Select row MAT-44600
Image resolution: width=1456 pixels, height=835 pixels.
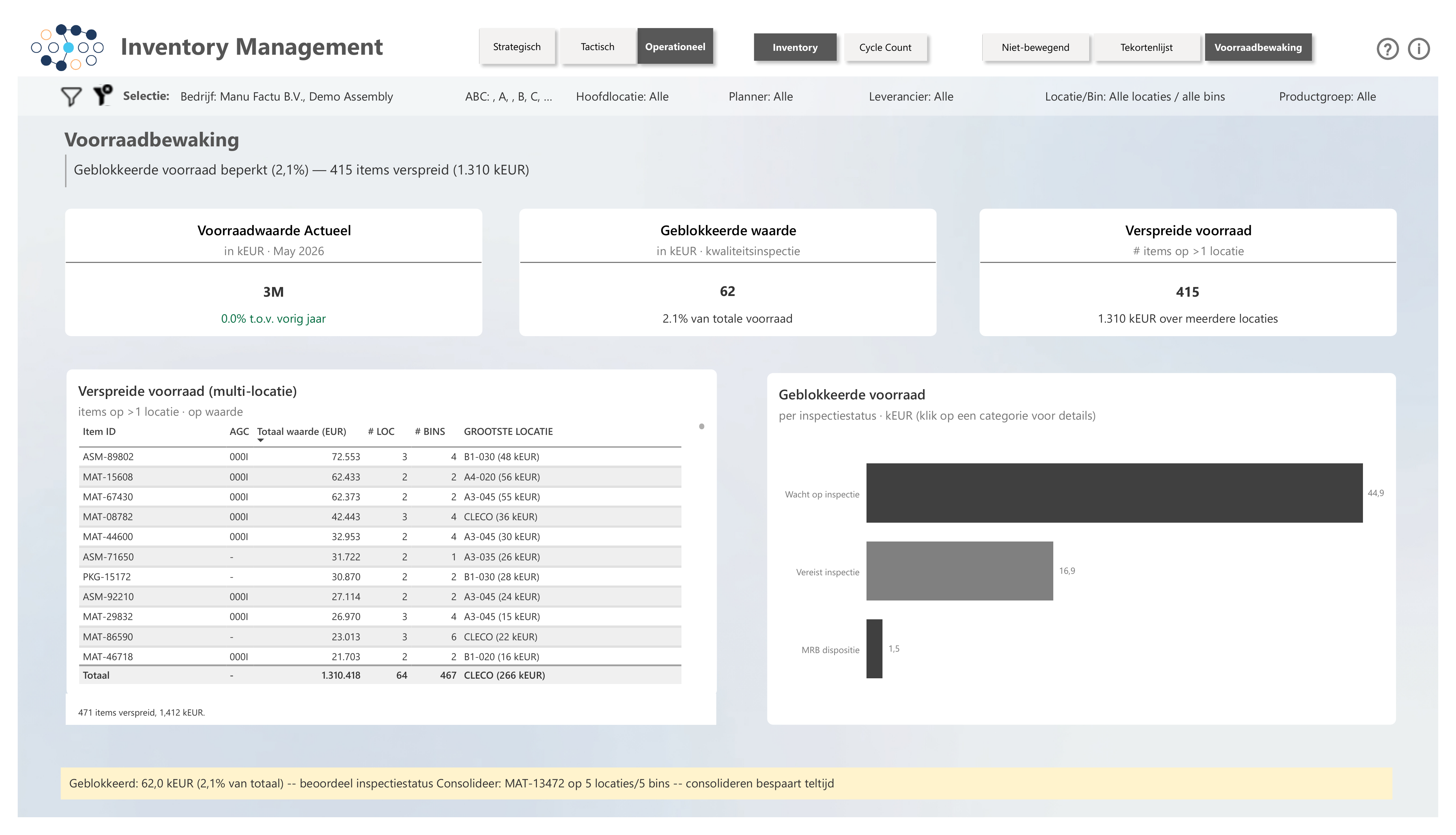(380, 537)
